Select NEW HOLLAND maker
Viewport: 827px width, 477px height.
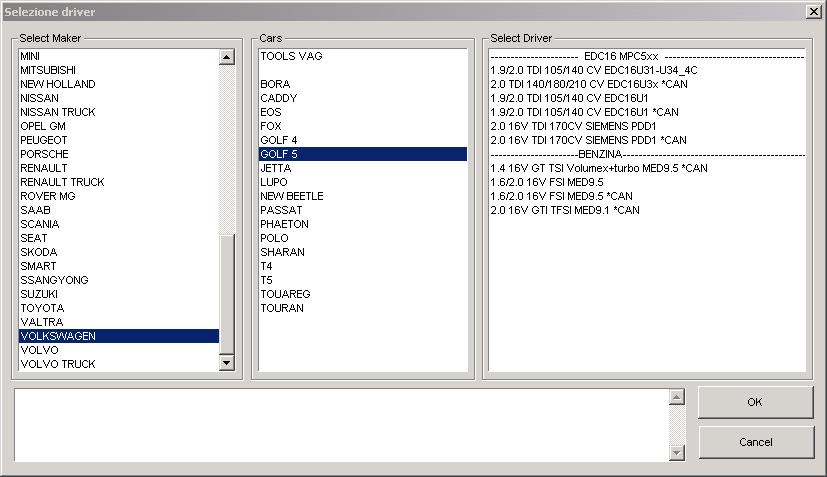(119, 84)
